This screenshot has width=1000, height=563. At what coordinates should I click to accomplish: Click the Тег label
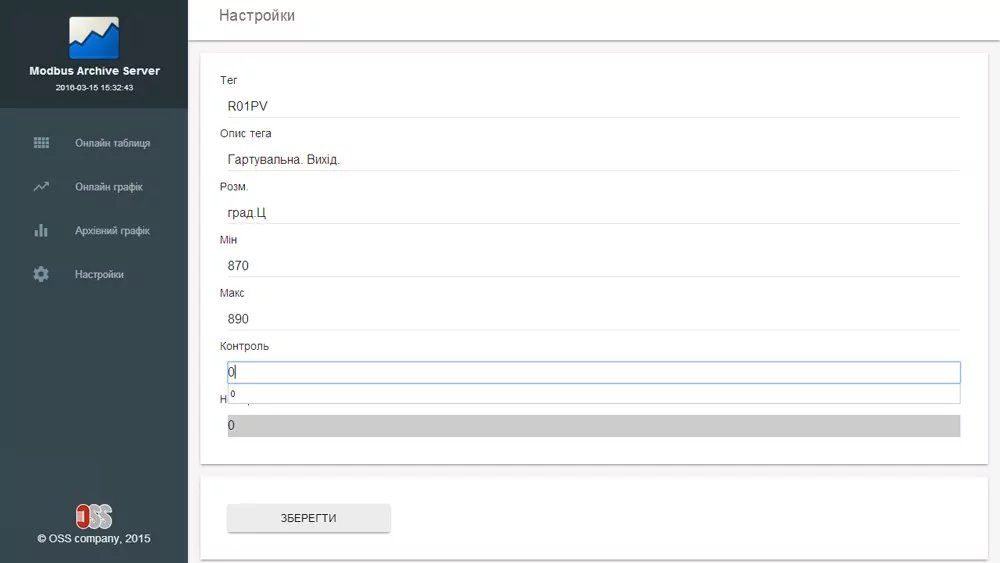coord(229,80)
